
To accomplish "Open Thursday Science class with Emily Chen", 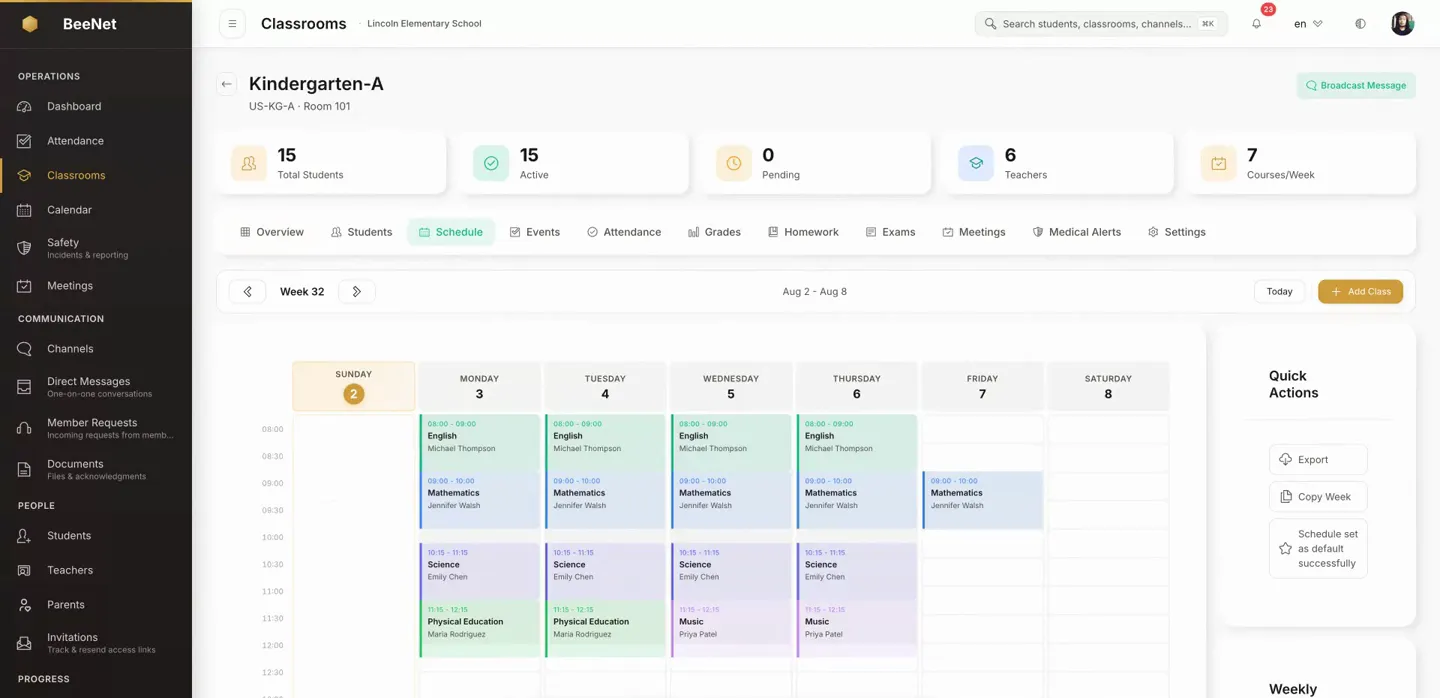I will tap(857, 571).
